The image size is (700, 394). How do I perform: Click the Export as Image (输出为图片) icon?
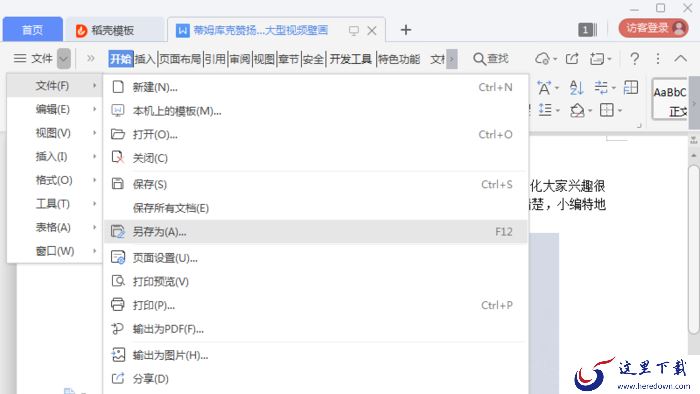pos(118,355)
